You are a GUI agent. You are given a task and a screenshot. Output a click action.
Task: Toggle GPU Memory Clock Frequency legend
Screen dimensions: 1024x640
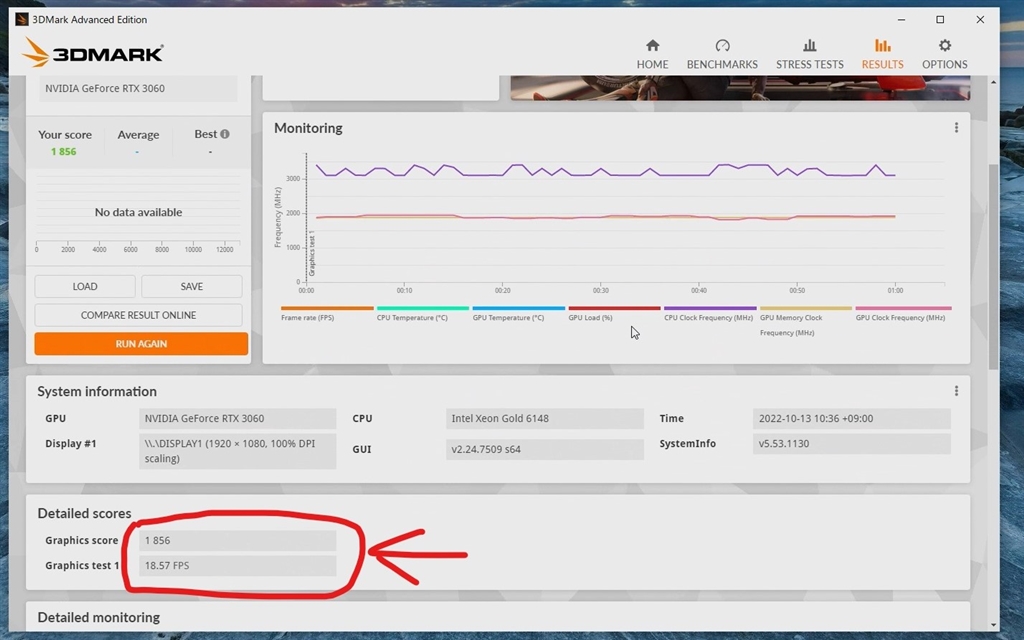coord(805,321)
